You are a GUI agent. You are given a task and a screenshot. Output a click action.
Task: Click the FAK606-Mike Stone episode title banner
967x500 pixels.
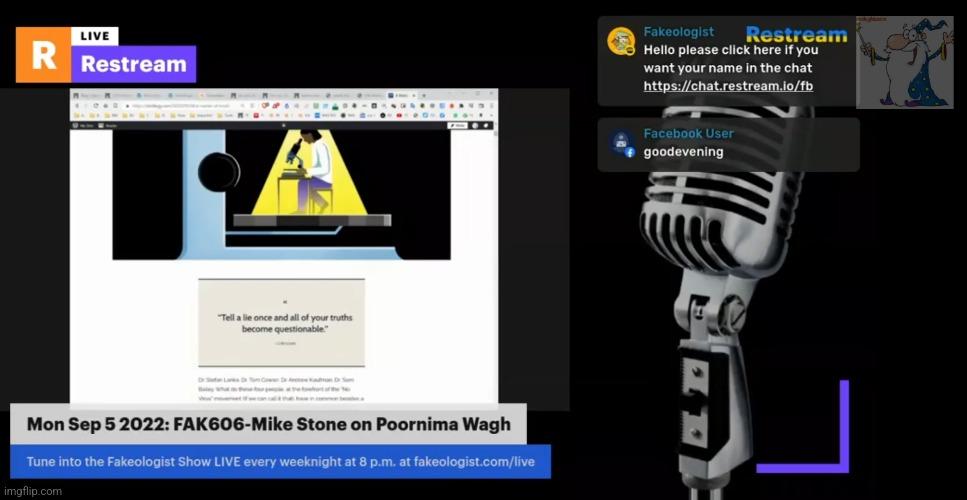click(268, 424)
